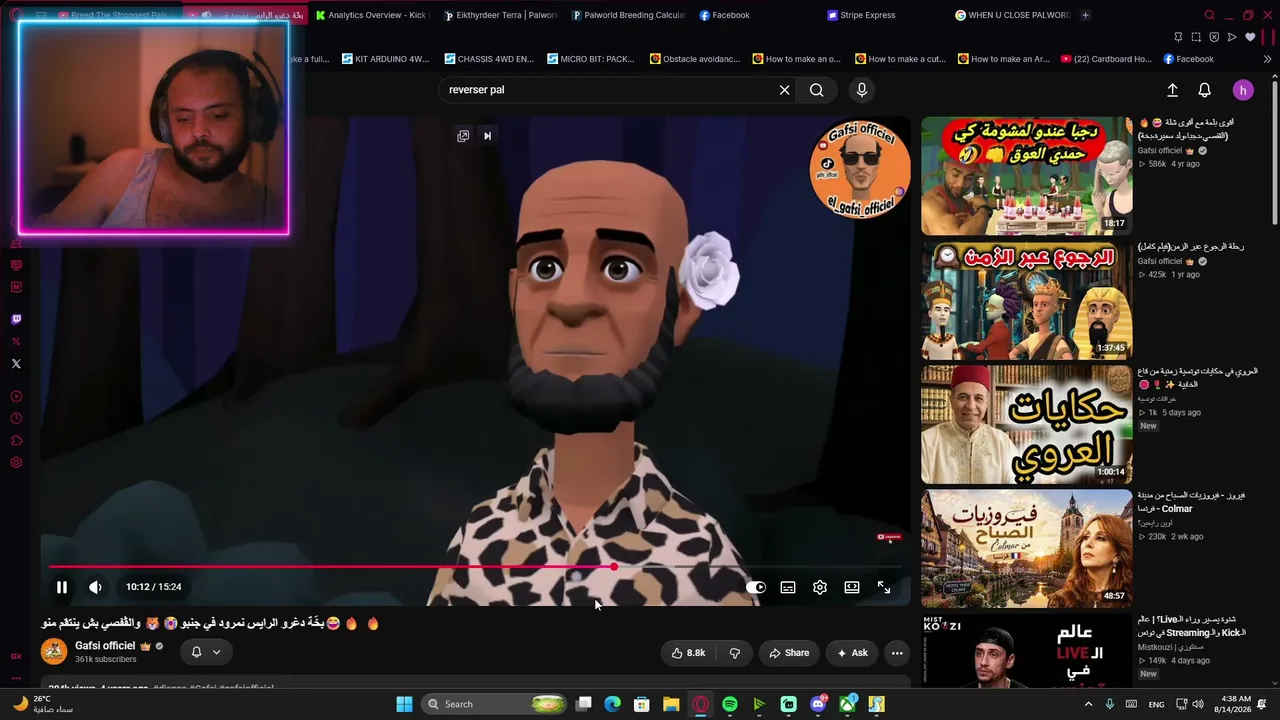Image resolution: width=1280 pixels, height=720 pixels.
Task: Click the Gafsi officiel channel avatar
Action: coord(54,652)
